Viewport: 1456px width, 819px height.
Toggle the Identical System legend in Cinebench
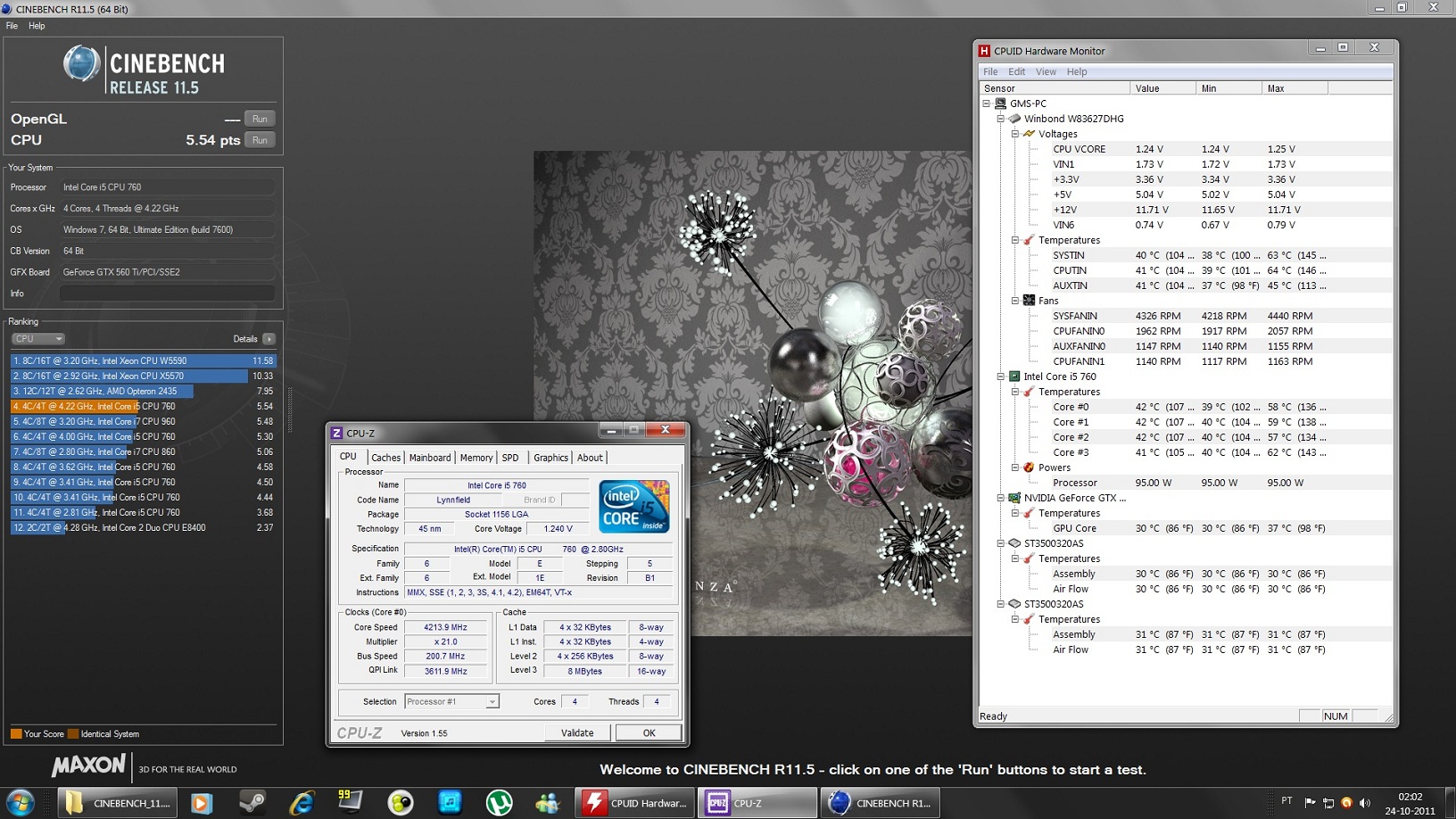click(x=105, y=733)
